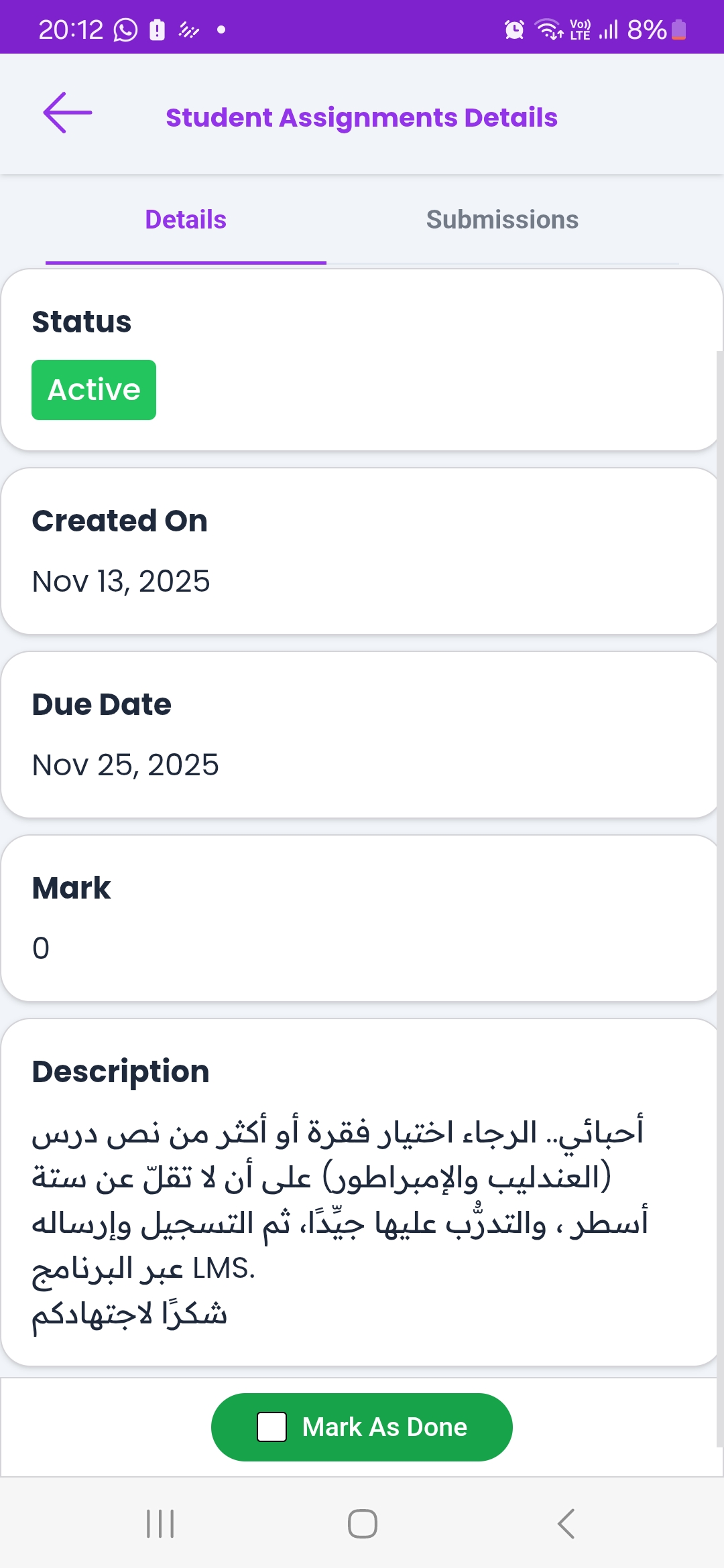Click the vertical scrollbar on right edge
This screenshot has height=1568, width=724.
coord(720,871)
